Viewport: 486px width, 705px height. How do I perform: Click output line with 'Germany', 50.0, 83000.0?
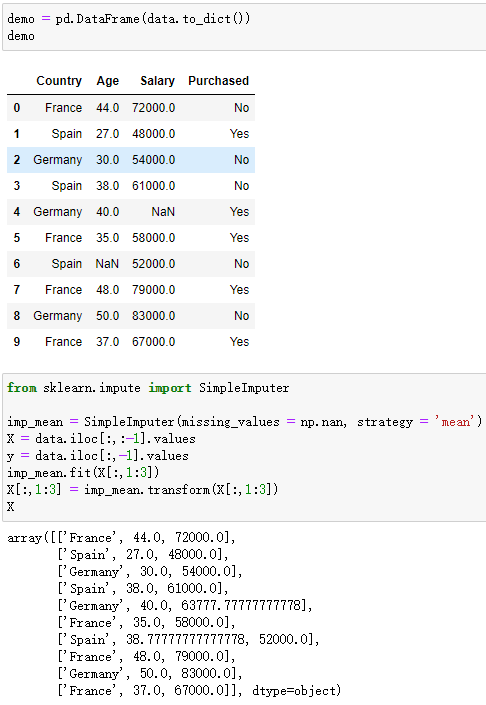(150, 674)
